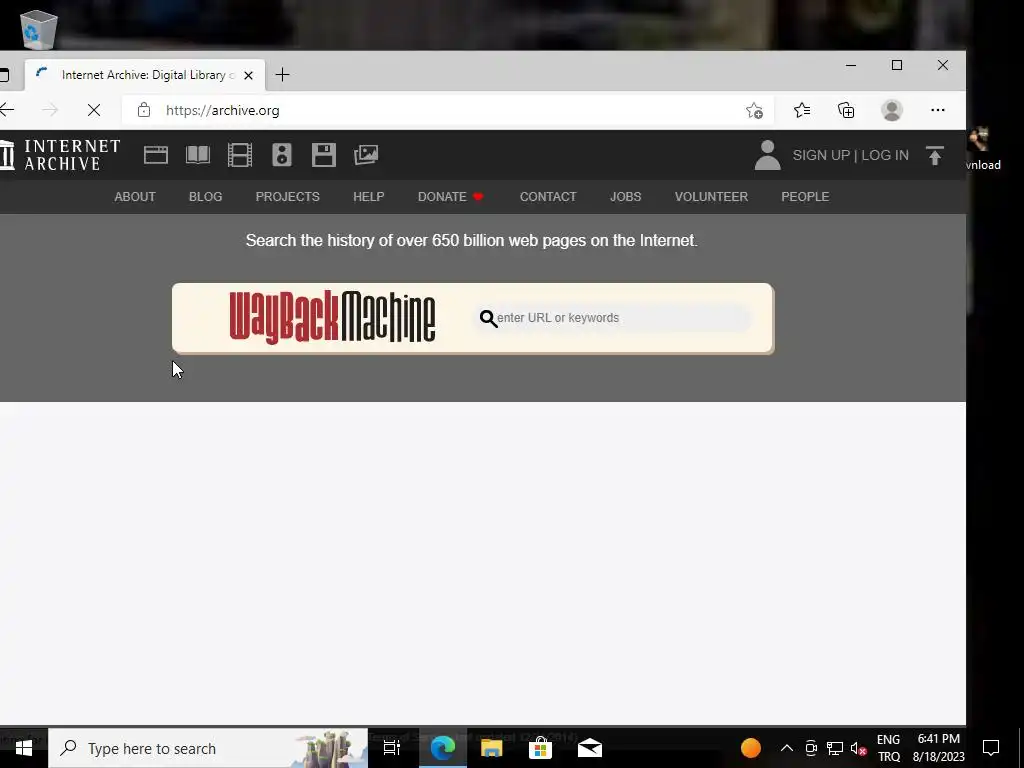Open Mail app from taskbar
Viewport: 1024px width, 768px height.
590,748
